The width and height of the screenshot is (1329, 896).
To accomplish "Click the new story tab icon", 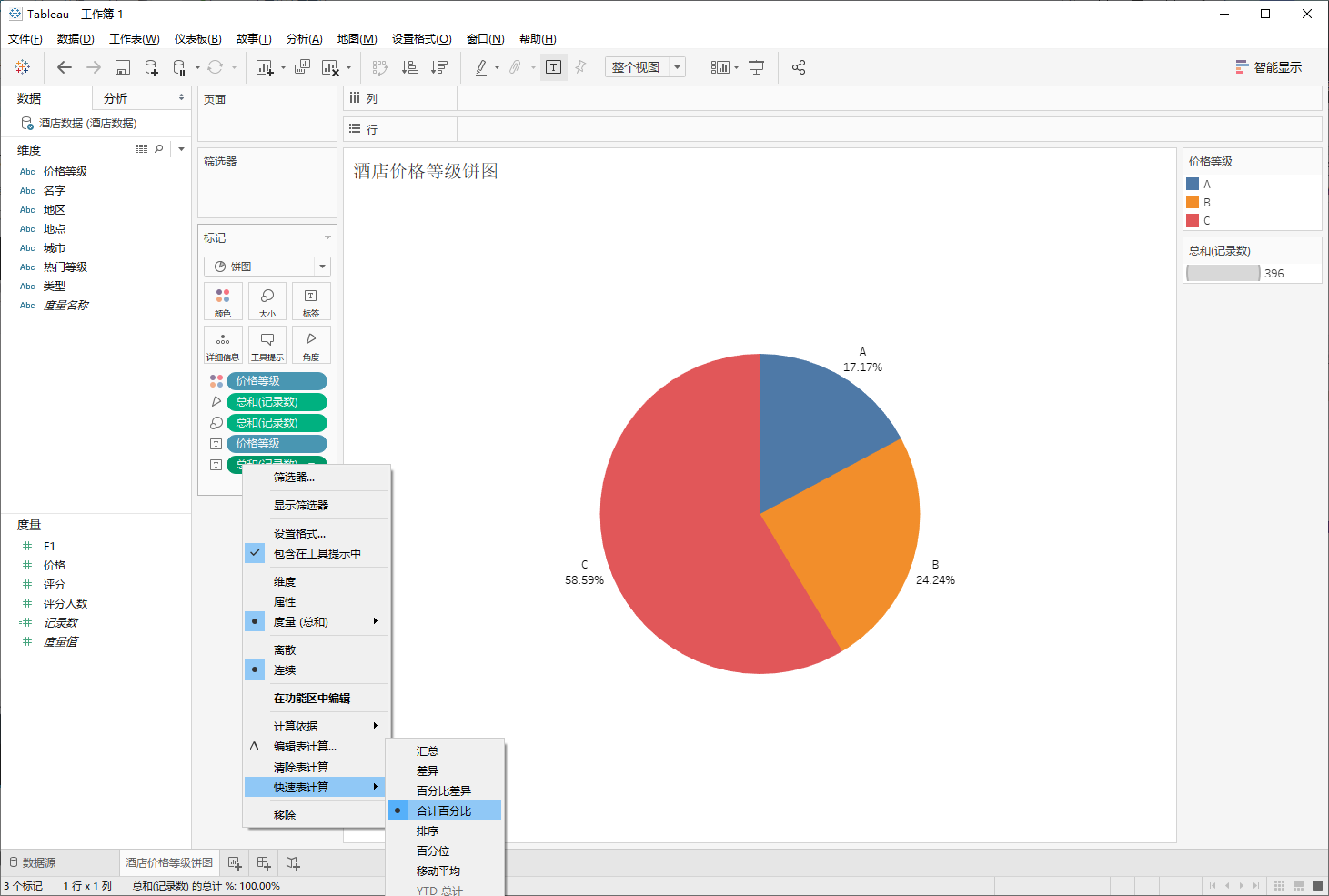I will [x=293, y=862].
